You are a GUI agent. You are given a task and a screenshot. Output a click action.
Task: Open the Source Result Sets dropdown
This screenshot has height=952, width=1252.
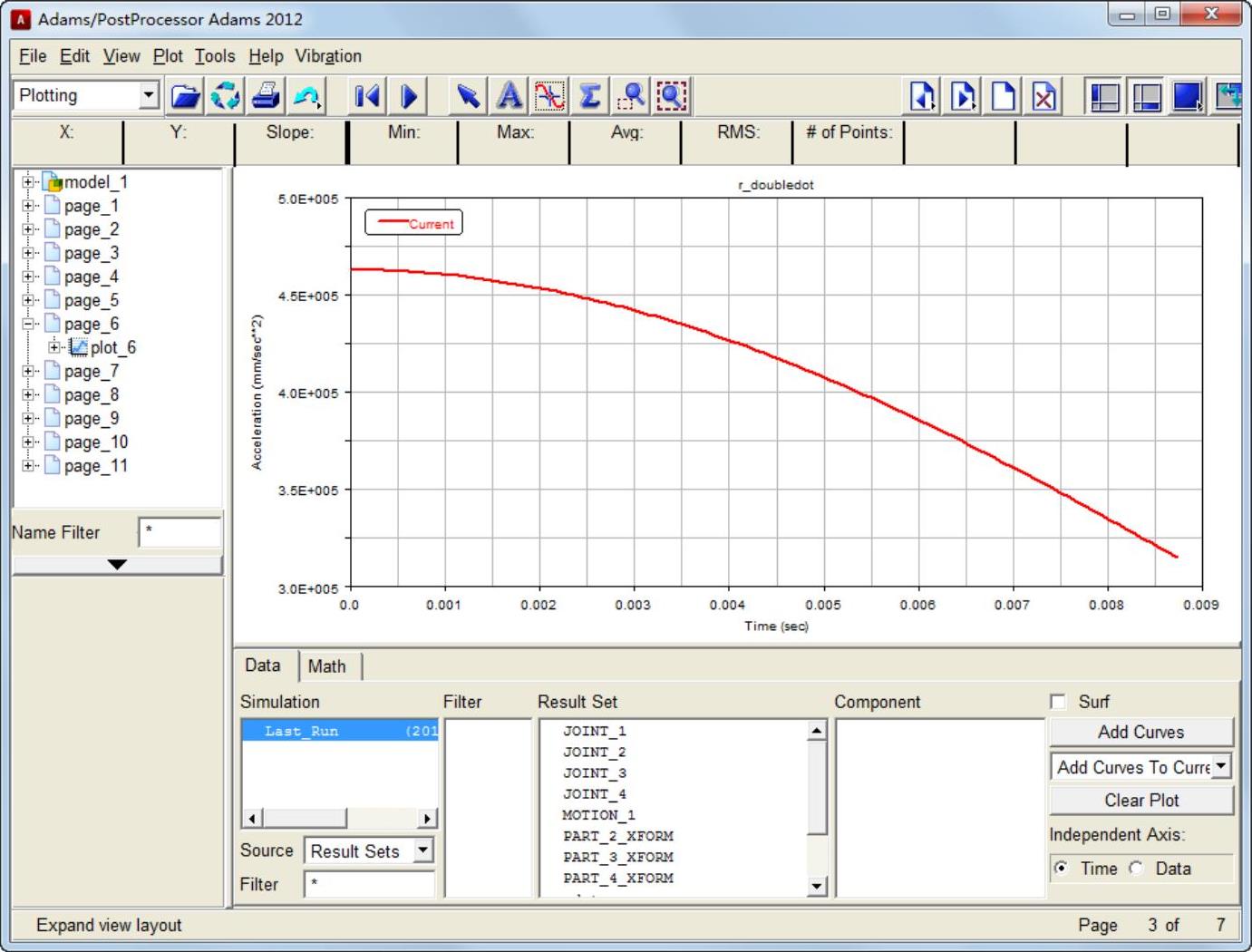coord(422,850)
